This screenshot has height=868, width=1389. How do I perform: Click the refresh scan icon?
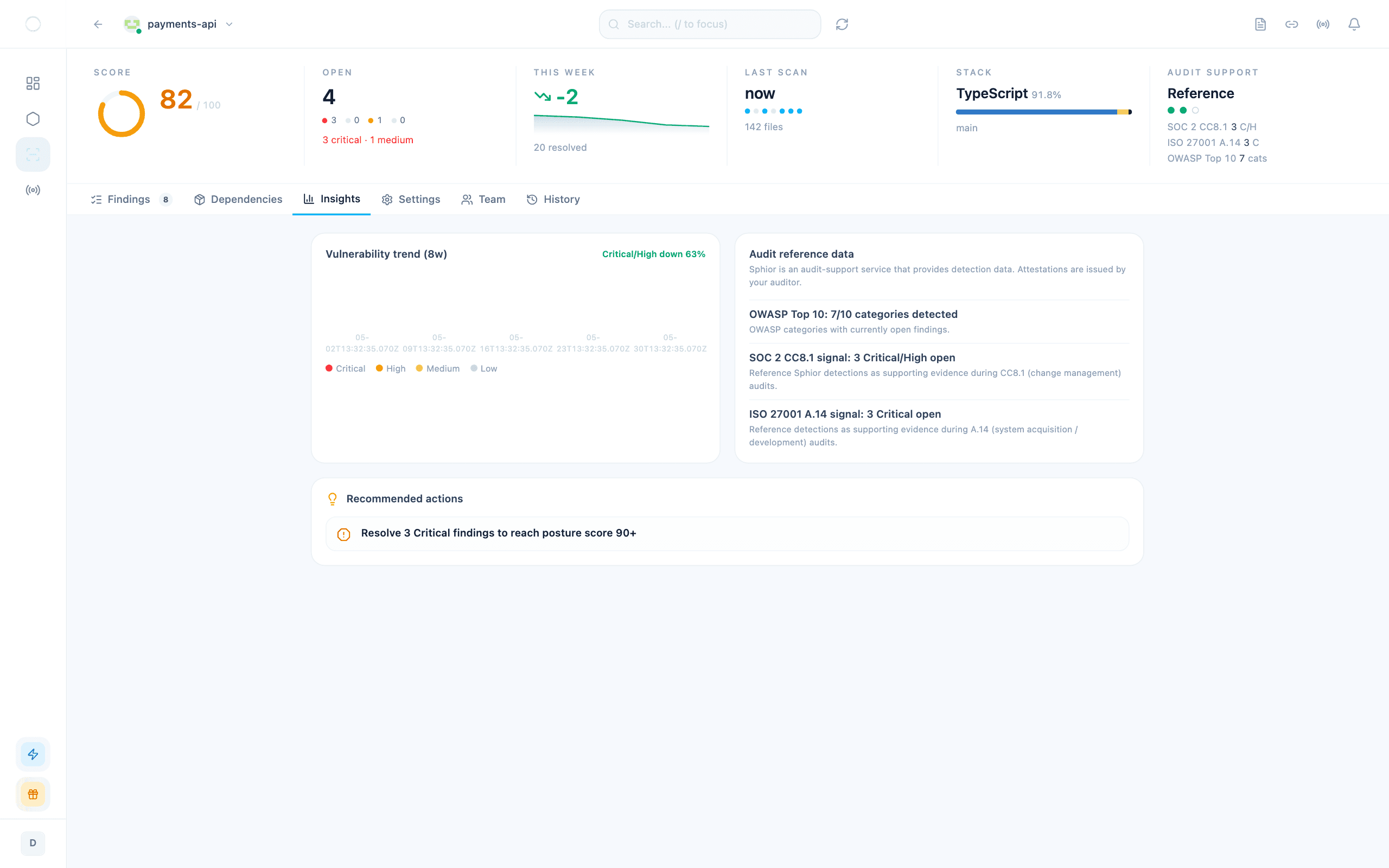pyautogui.click(x=842, y=24)
